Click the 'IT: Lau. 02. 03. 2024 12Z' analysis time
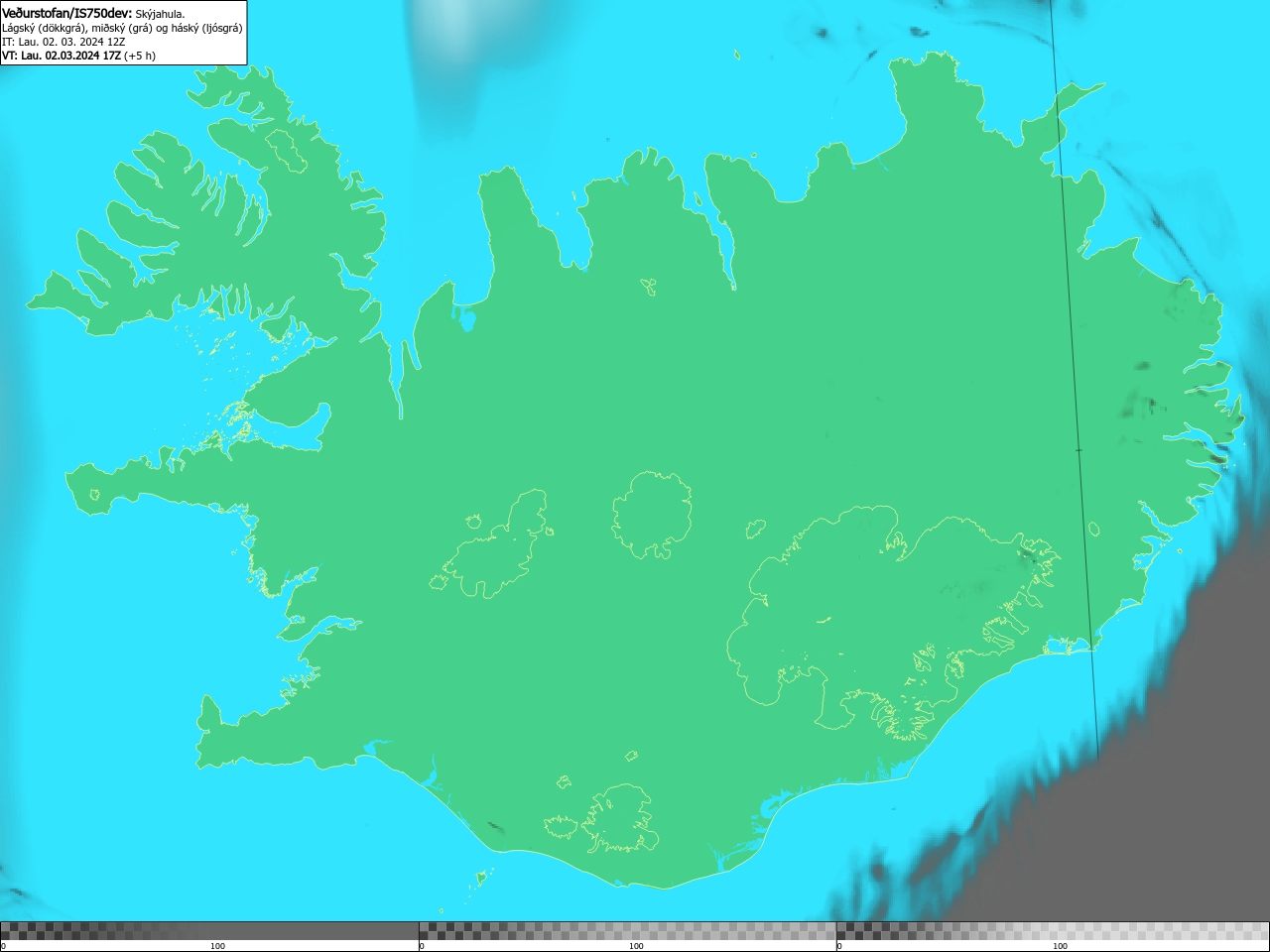 (x=63, y=42)
